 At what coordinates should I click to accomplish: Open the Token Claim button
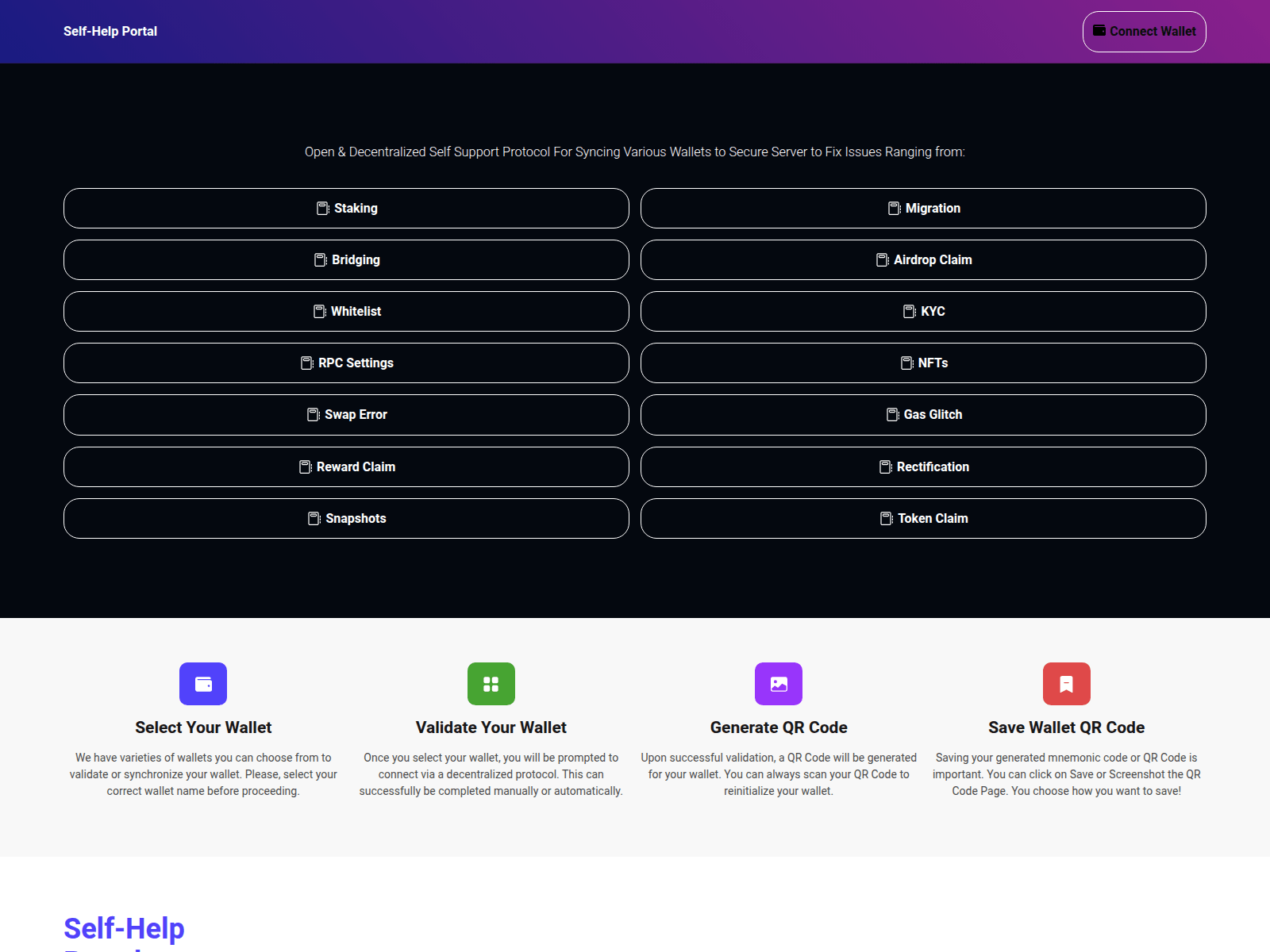point(923,519)
